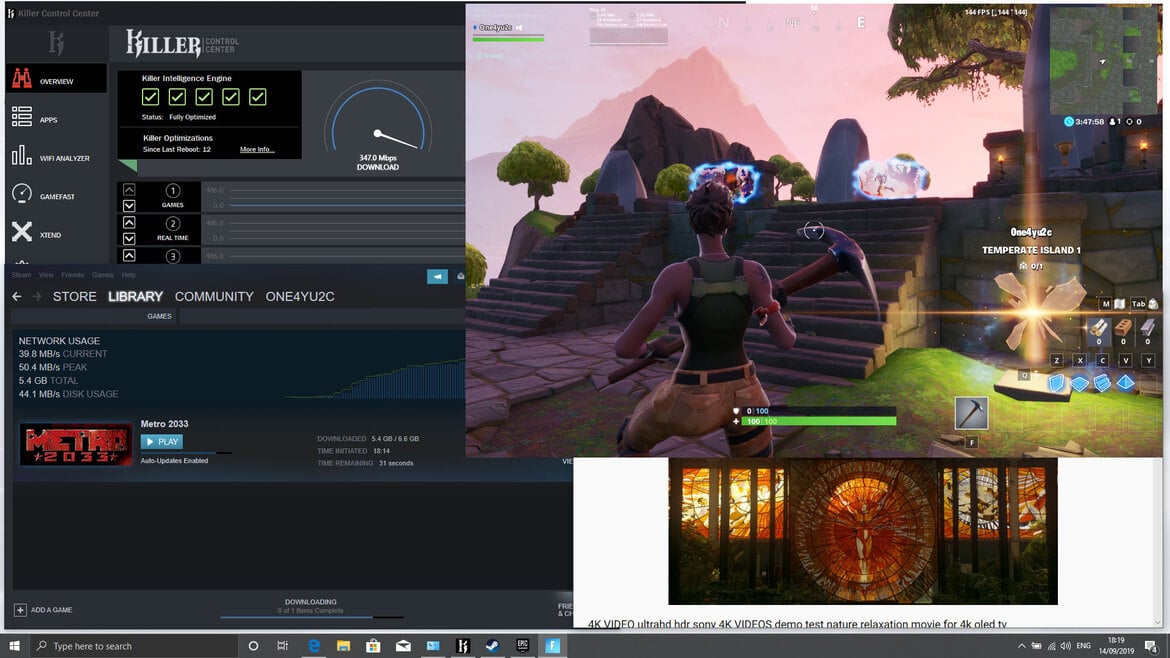Click the Metro 2033 title text
The height and width of the screenshot is (658, 1170).
point(164,424)
